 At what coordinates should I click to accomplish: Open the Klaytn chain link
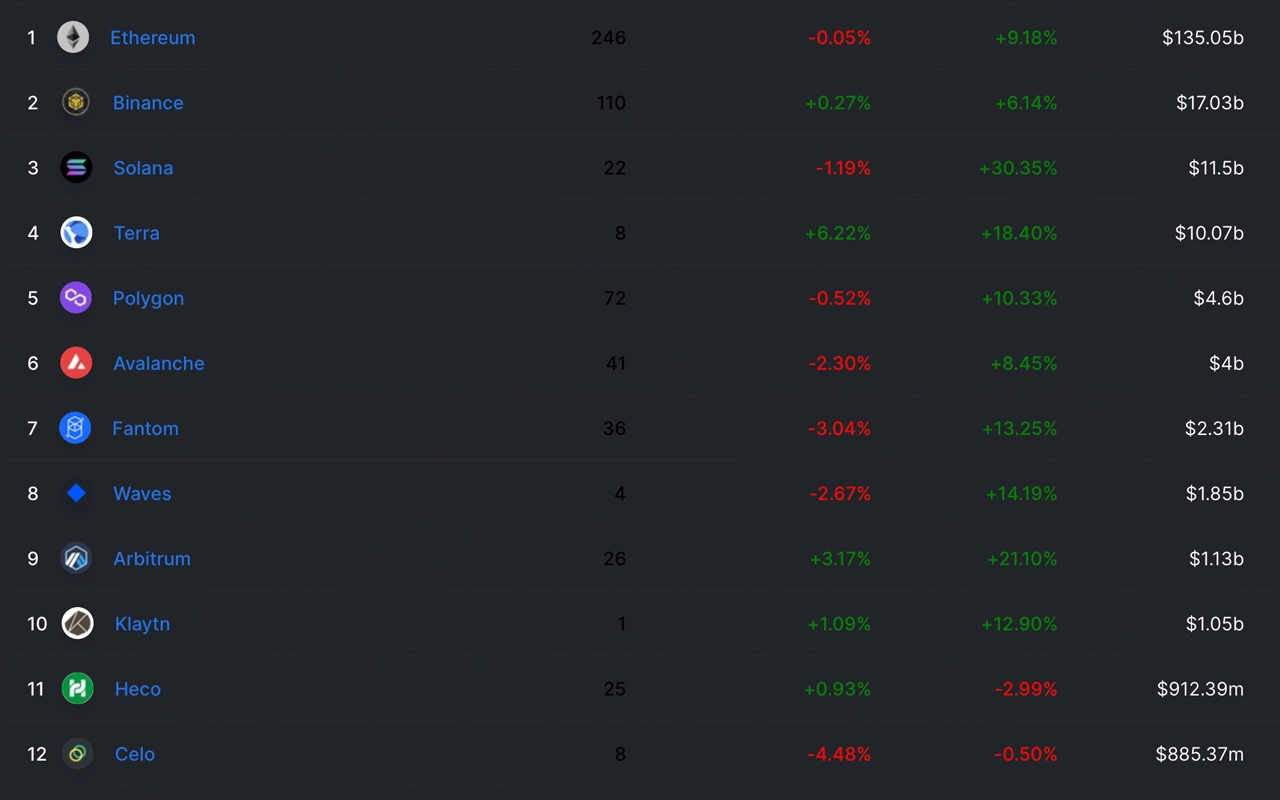coord(142,624)
